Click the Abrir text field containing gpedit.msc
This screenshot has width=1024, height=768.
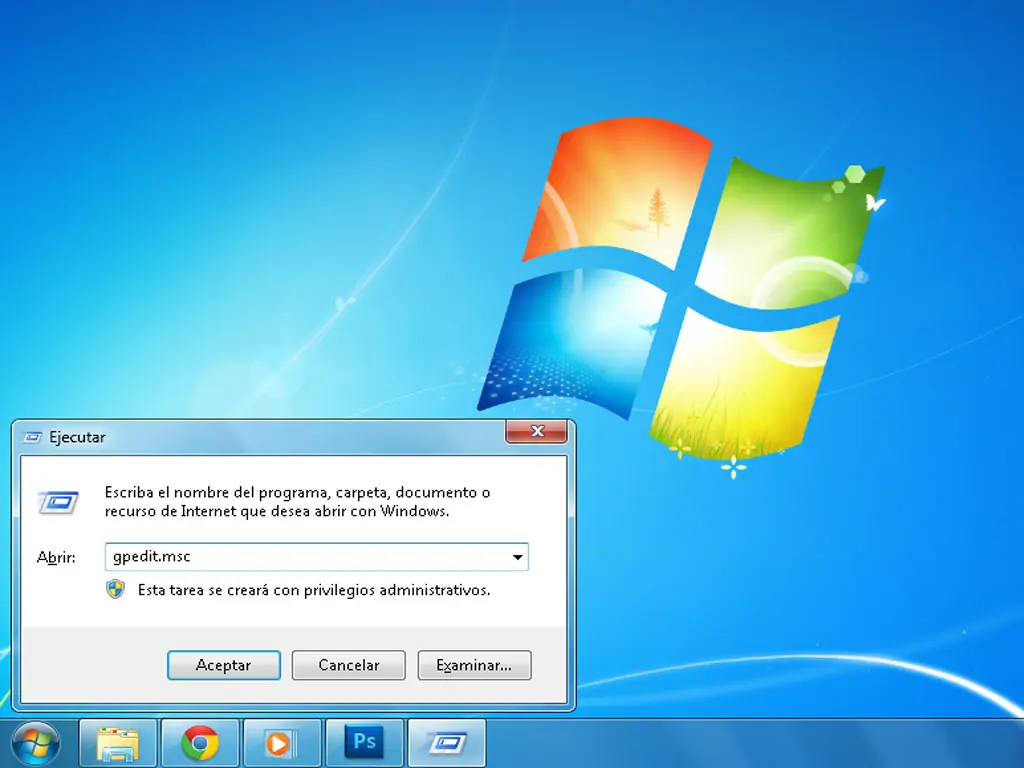click(x=316, y=557)
